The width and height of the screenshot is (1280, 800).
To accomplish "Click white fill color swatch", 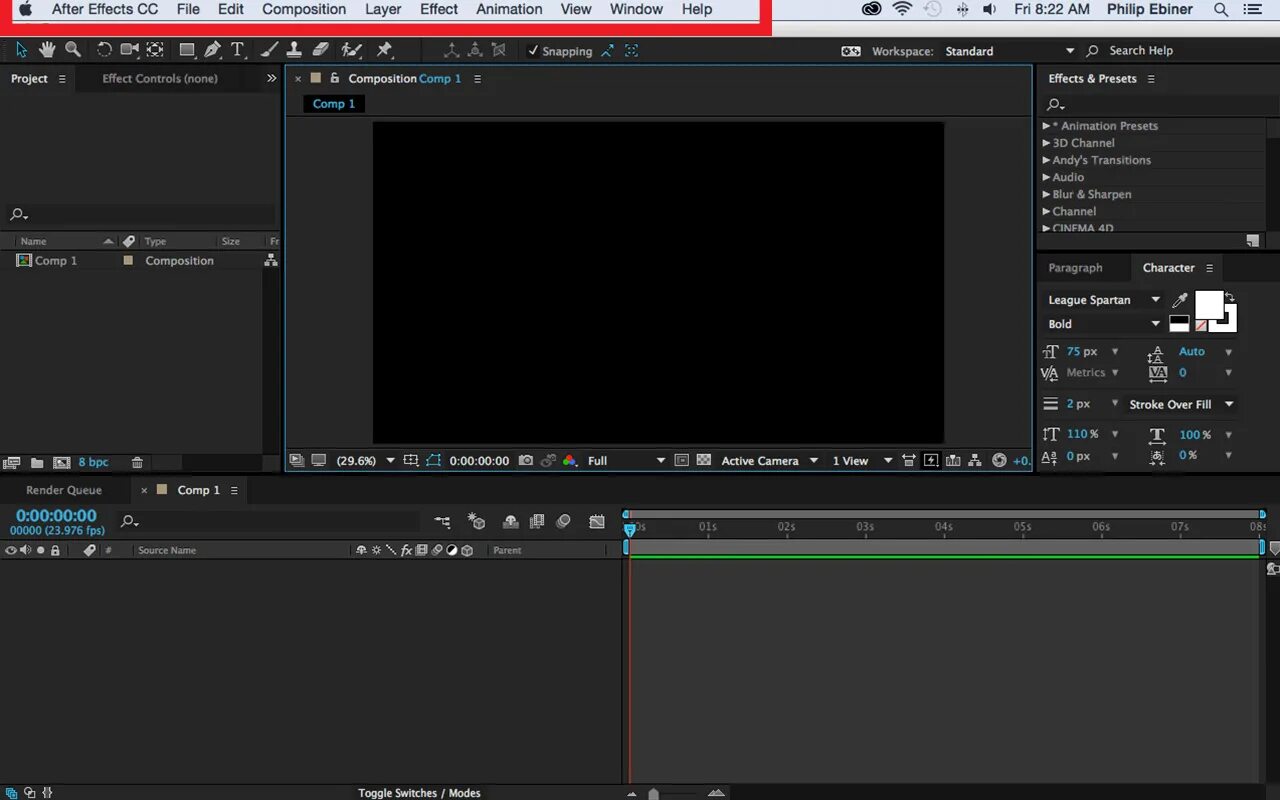I will tap(1209, 304).
